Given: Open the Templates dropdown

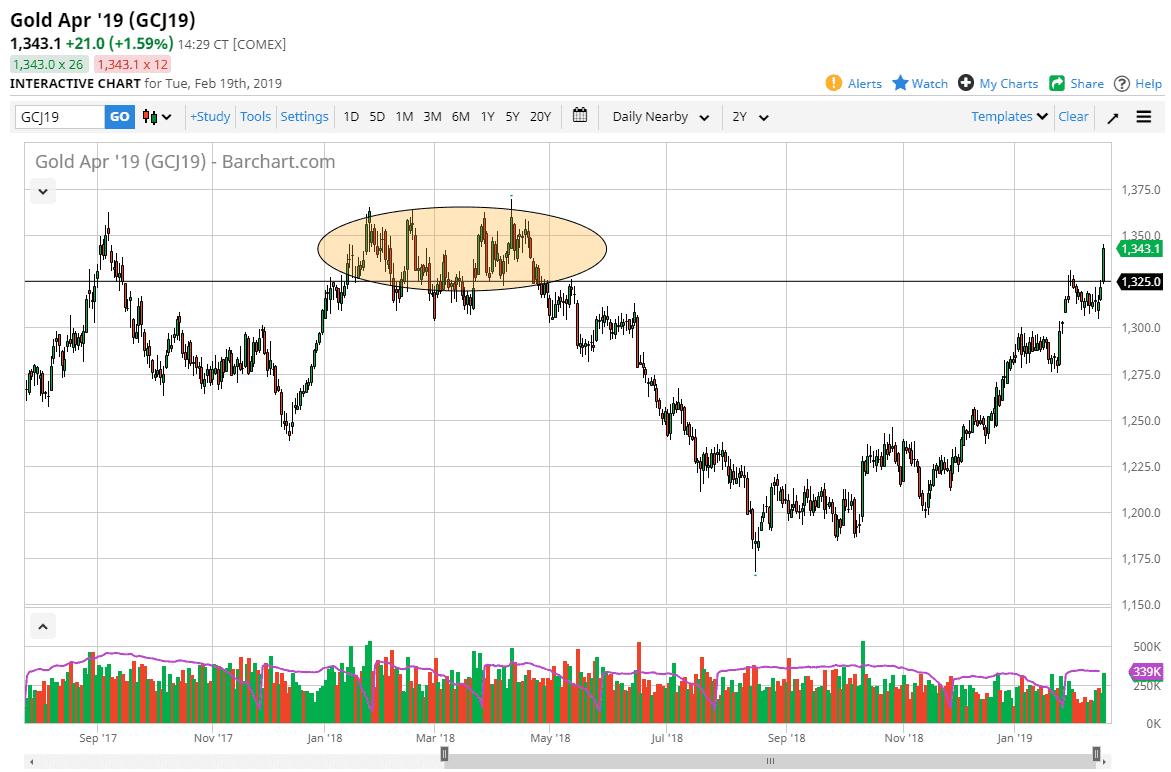Looking at the screenshot, I should pyautogui.click(x=1009, y=117).
